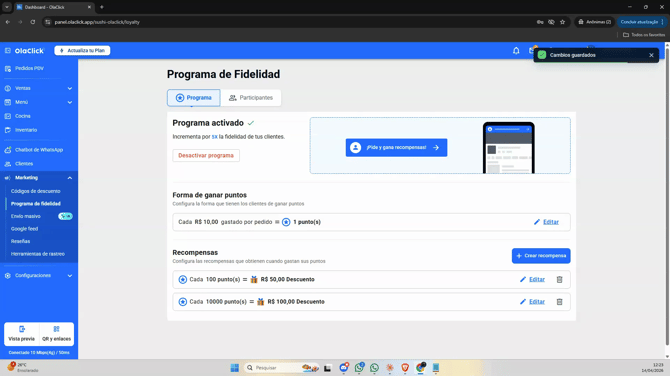Click pencil icon beside points rule Editar
This screenshot has height=376, width=670.
537,222
